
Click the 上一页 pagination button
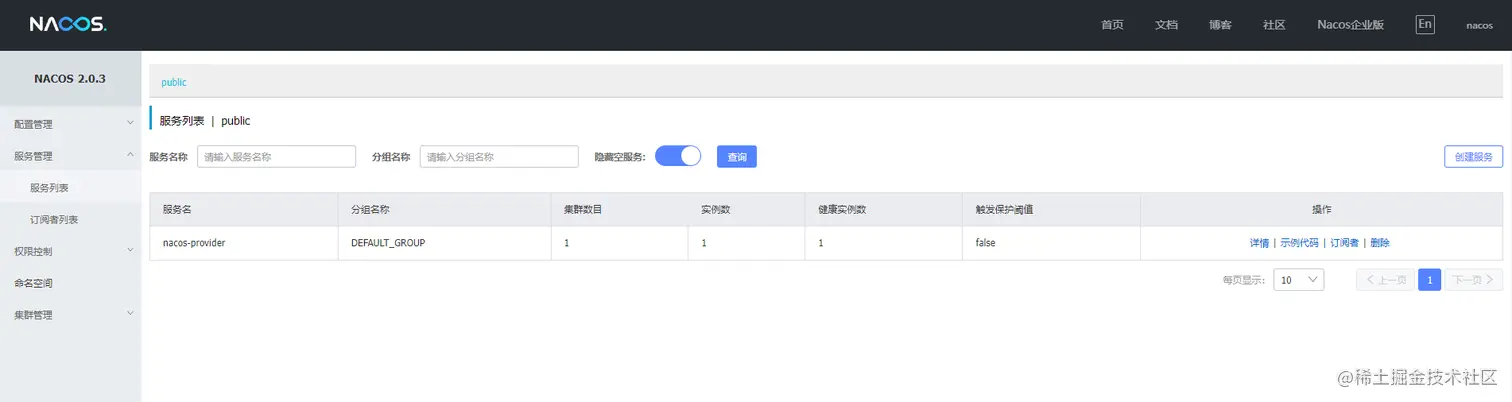click(x=1385, y=280)
